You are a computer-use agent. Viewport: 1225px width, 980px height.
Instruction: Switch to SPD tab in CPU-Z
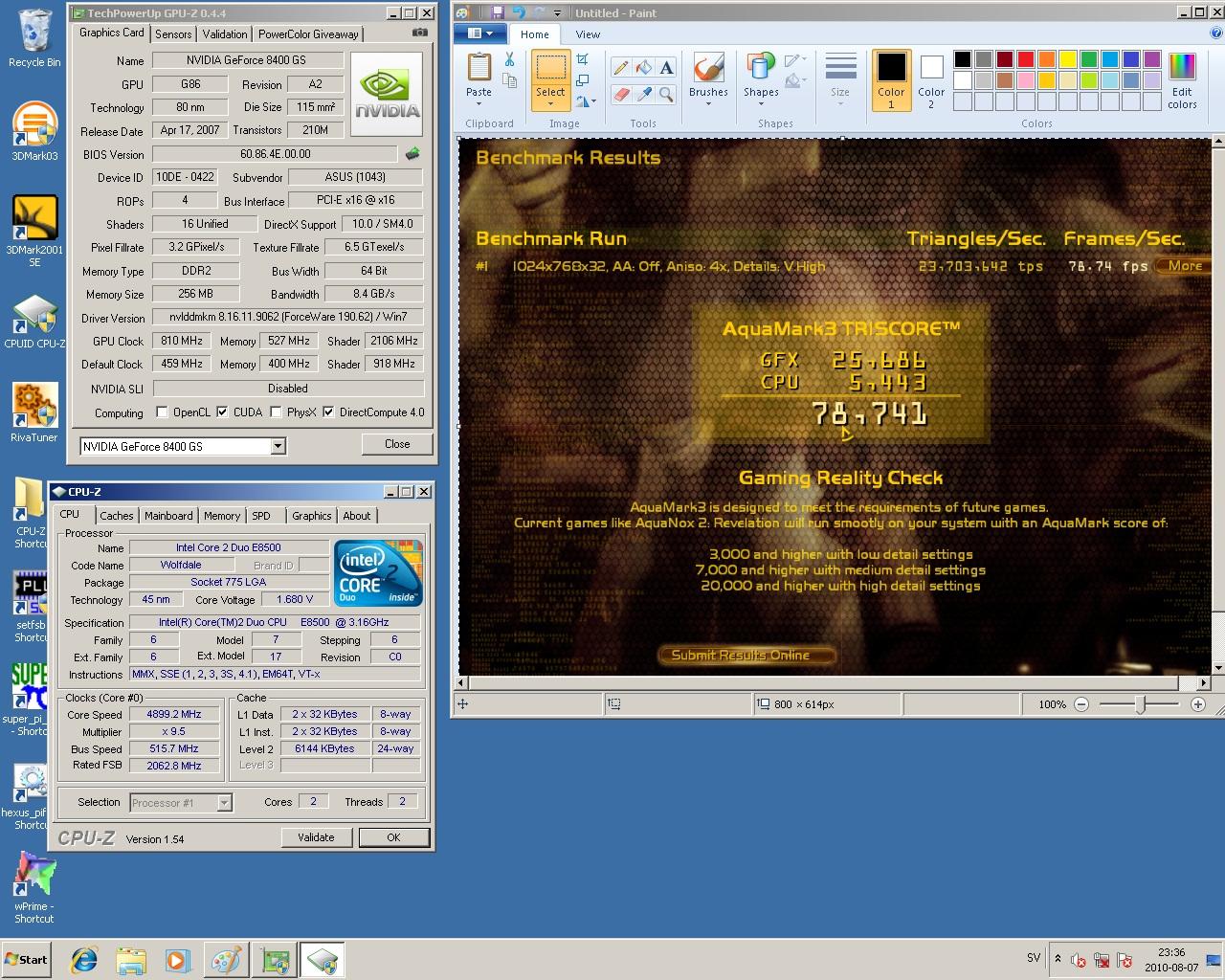261,516
